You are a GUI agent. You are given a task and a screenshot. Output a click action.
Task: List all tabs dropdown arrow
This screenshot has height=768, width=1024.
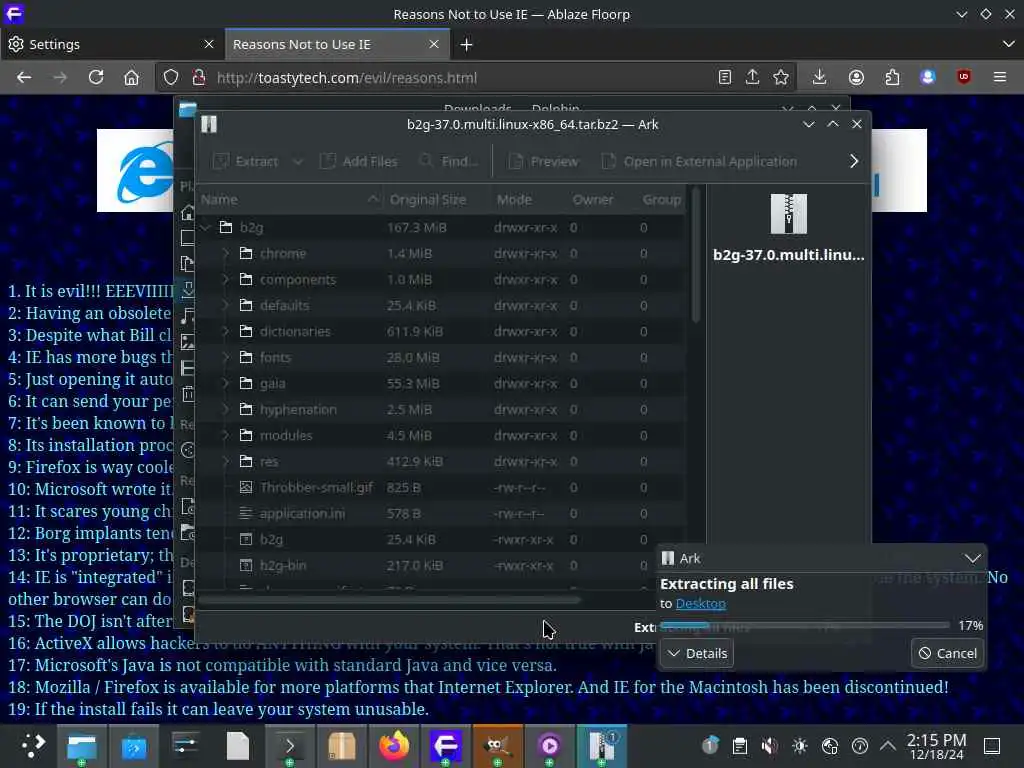click(1008, 44)
